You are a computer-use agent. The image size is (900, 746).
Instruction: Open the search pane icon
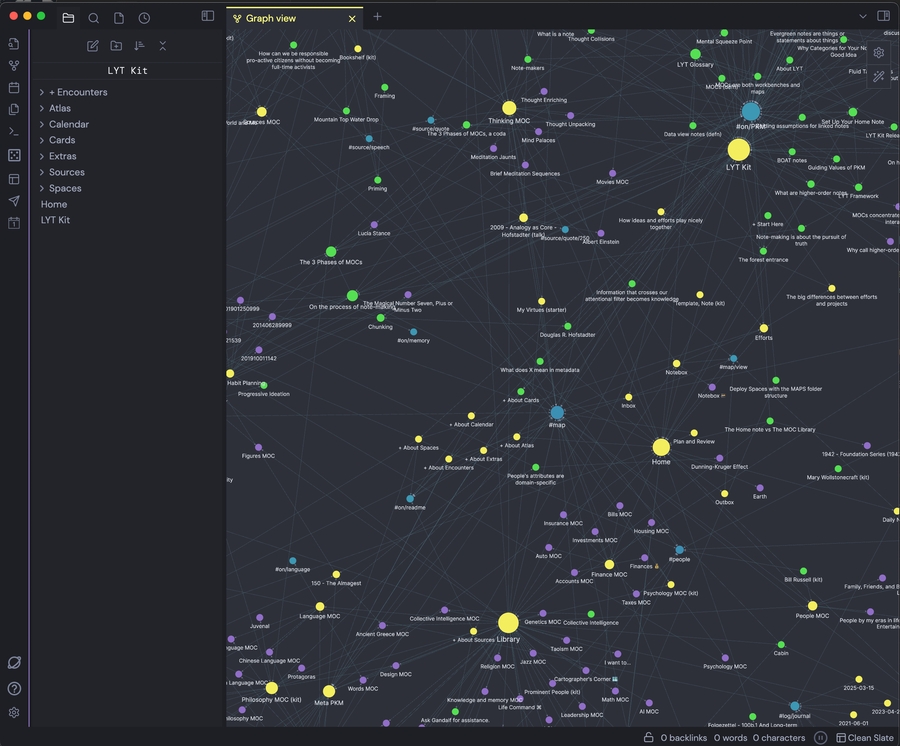pos(93,18)
